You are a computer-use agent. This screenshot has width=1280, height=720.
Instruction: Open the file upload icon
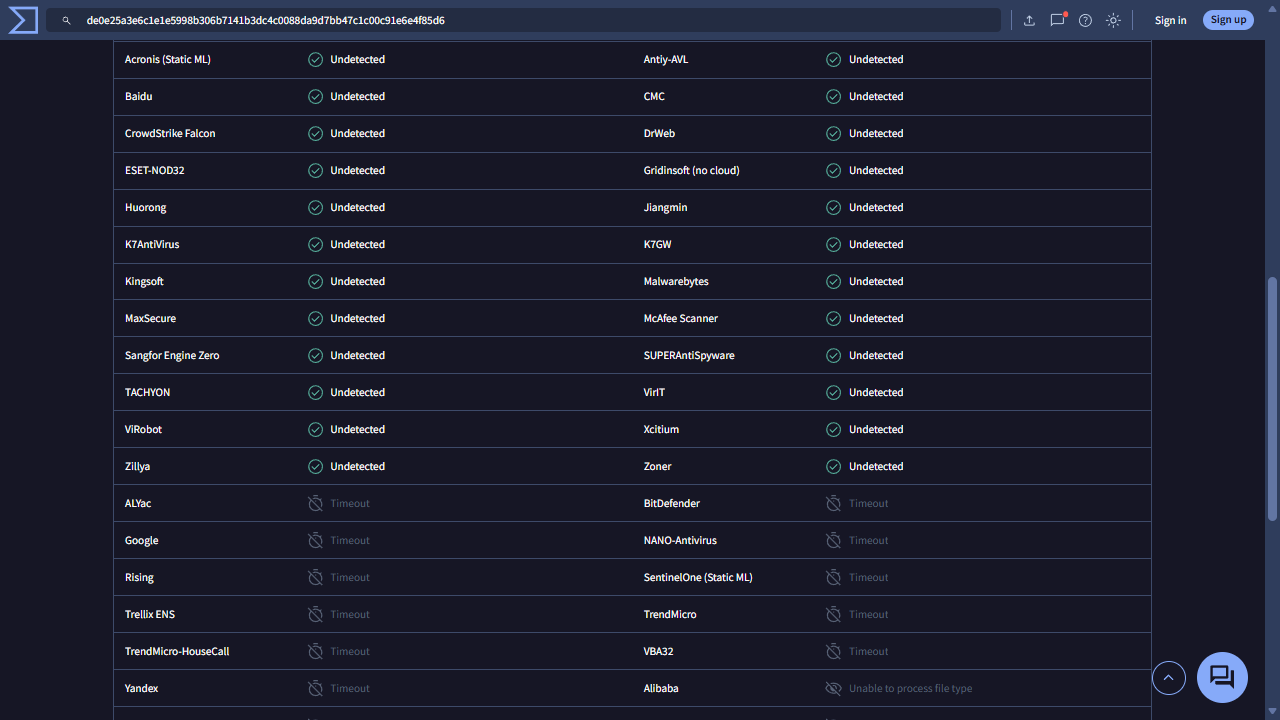(1029, 20)
